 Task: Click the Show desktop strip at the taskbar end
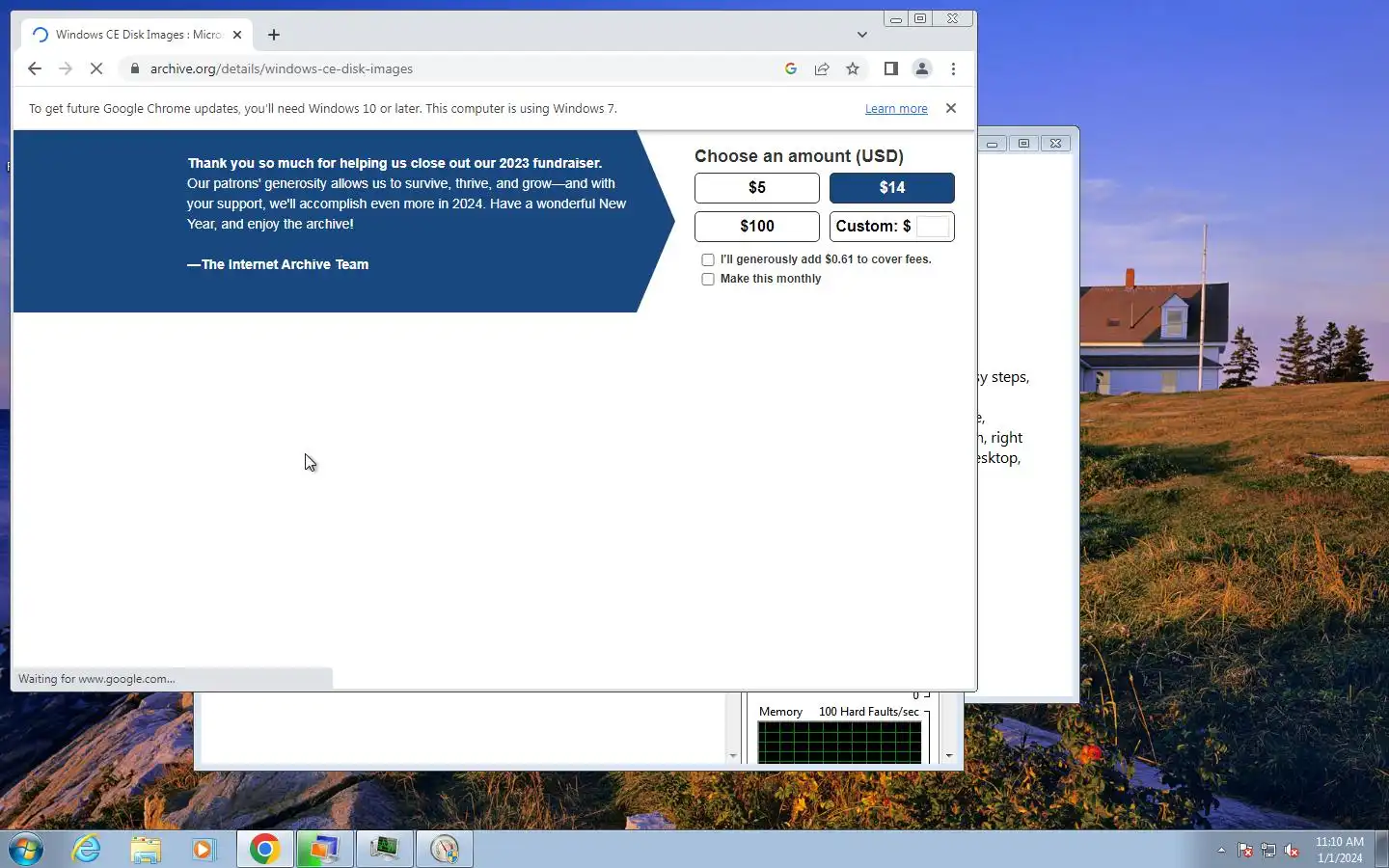1382,850
